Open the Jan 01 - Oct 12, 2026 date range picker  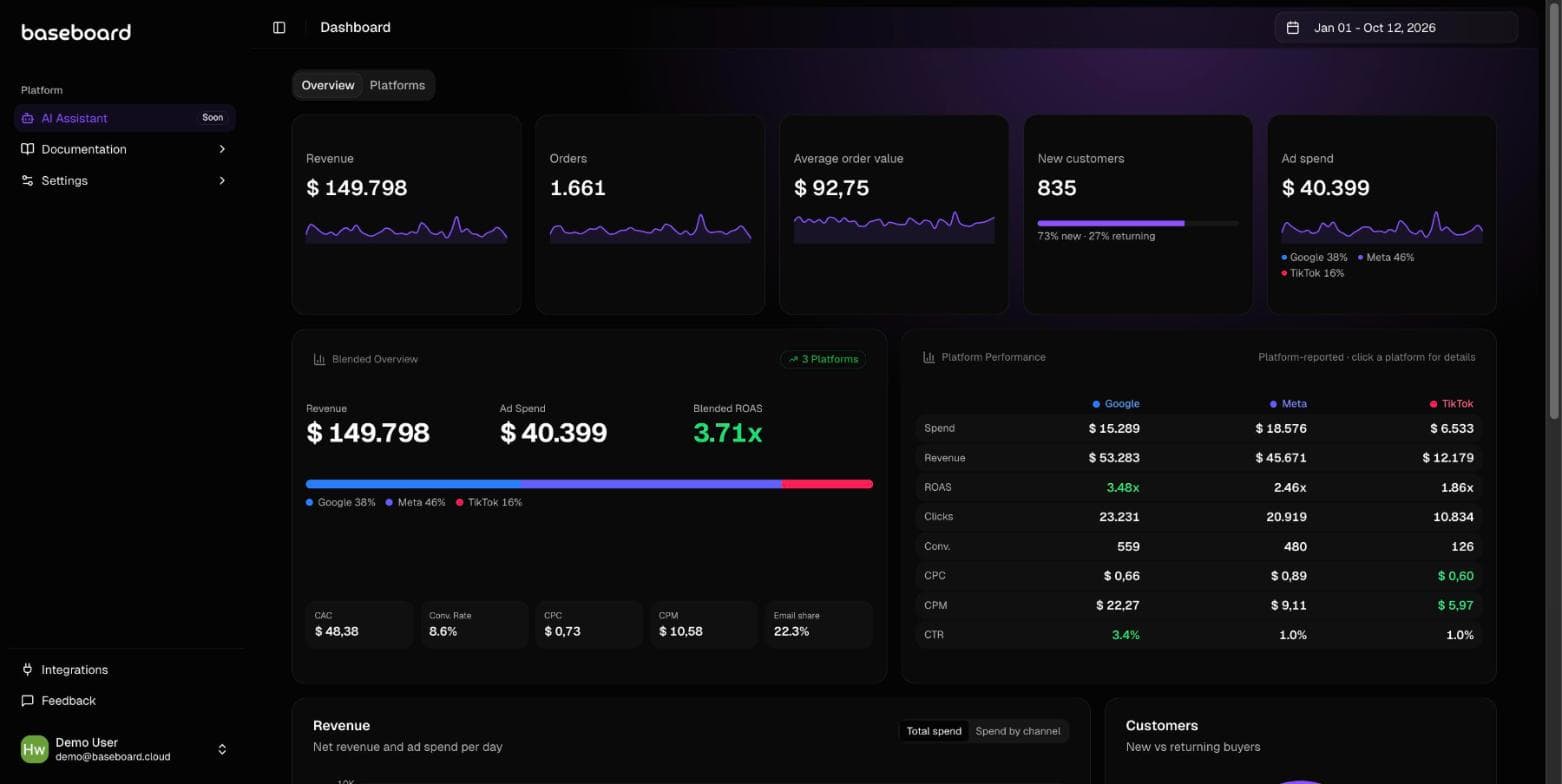[1396, 28]
